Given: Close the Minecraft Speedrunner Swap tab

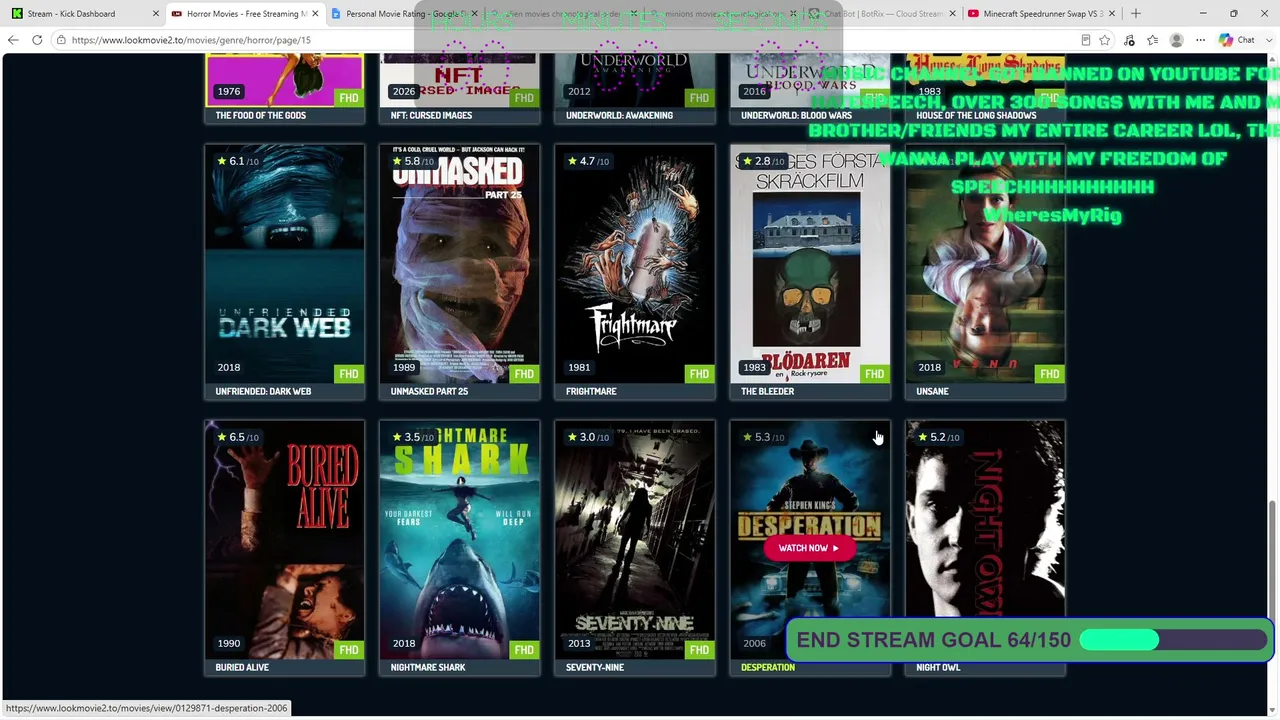Looking at the screenshot, I should pos(1113,14).
